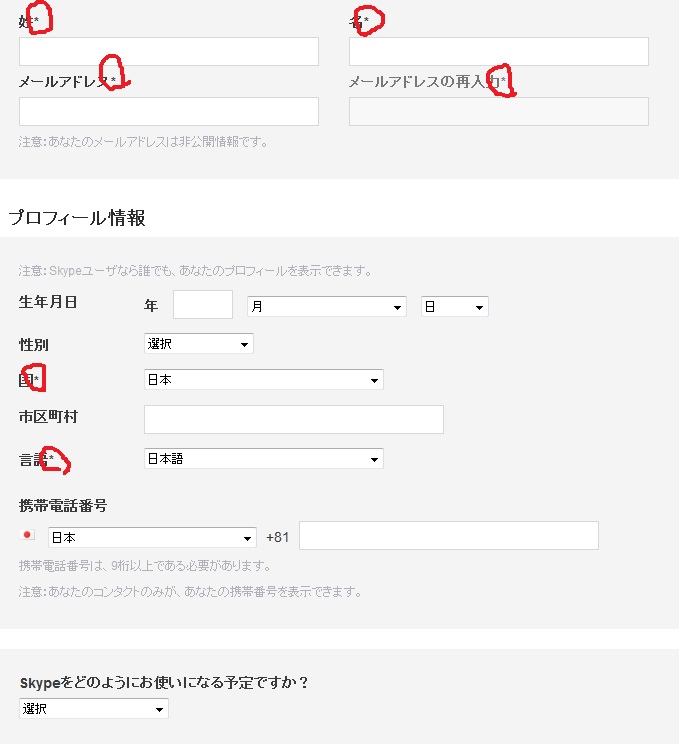680x753 pixels.
Task: Click the 生年月日 label
Action: pyautogui.click(x=48, y=302)
